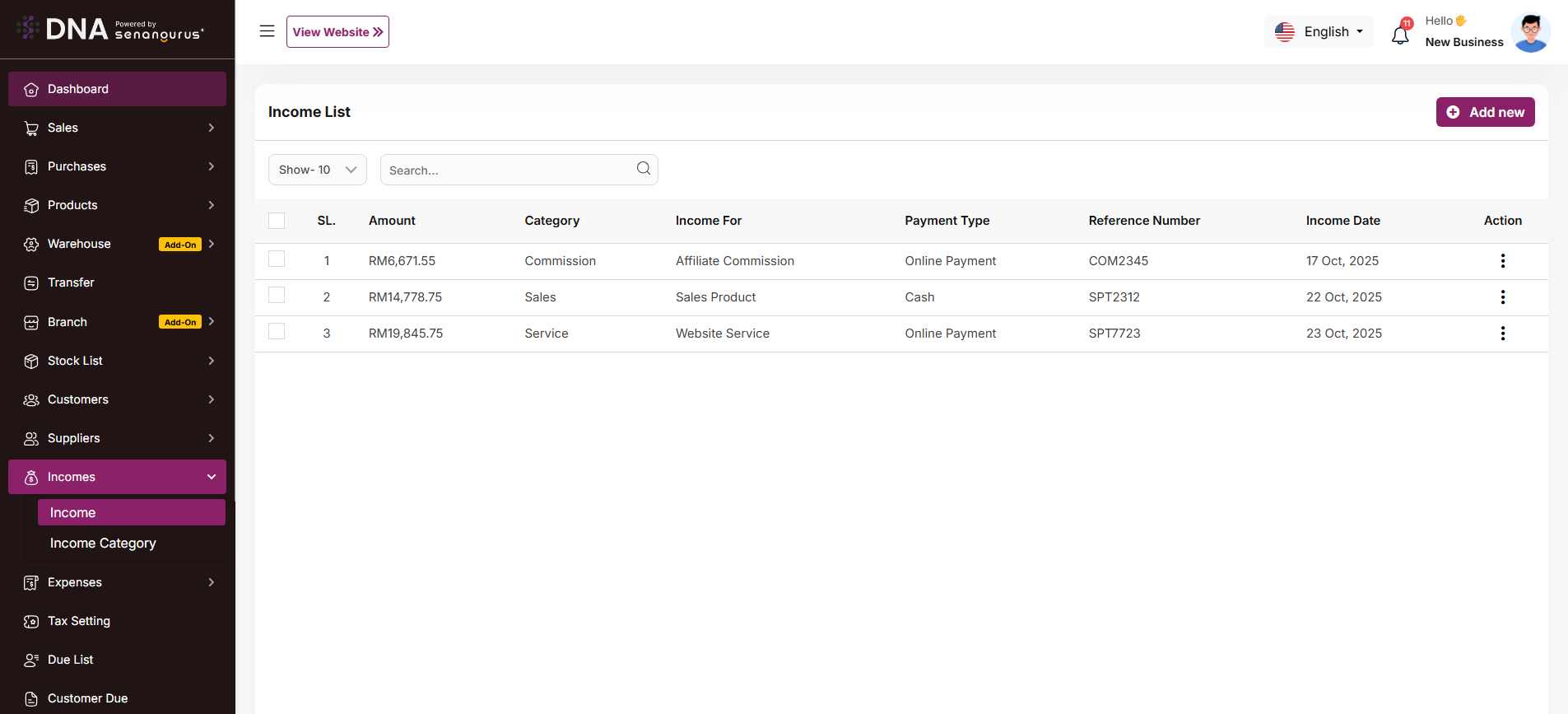This screenshot has height=714, width=1568.
Task: Click the notification bell icon
Action: coord(1399,35)
